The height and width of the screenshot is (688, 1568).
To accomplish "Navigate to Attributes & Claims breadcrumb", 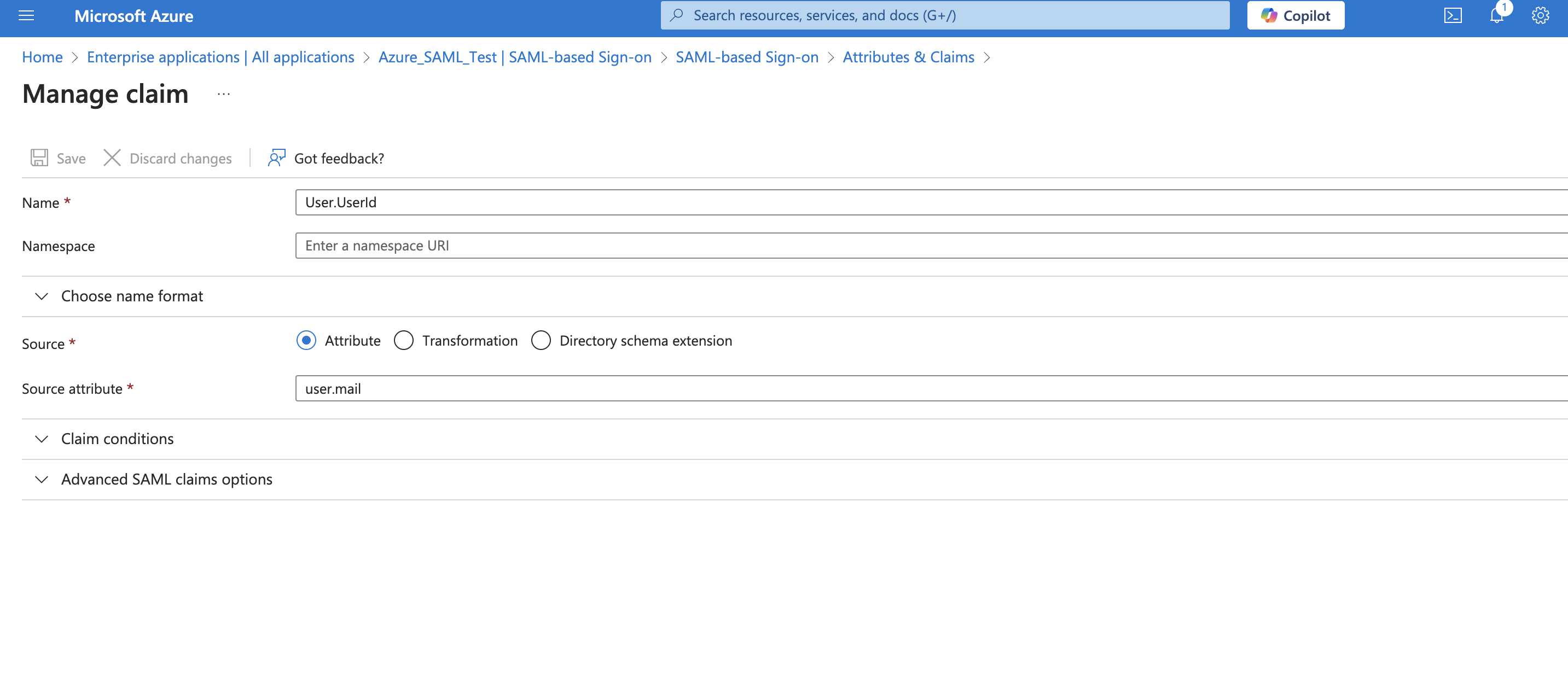I will click(908, 57).
